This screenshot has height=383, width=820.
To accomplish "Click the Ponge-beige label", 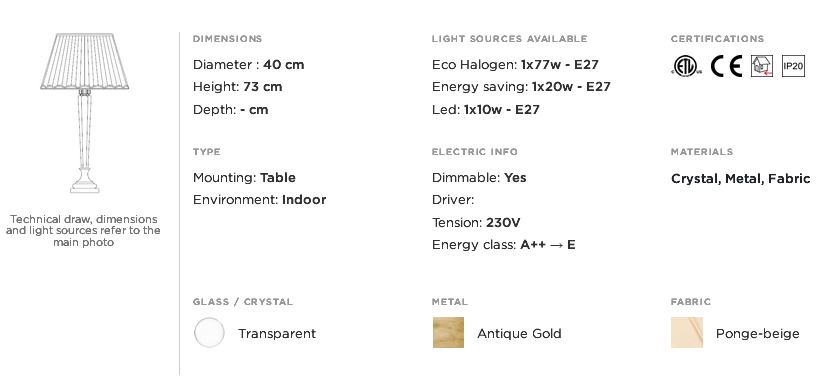I will point(758,334).
